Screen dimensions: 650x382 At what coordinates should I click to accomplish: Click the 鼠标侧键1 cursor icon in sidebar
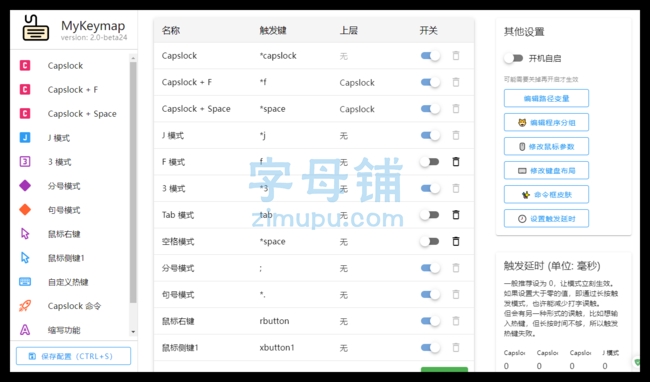[x=25, y=258]
